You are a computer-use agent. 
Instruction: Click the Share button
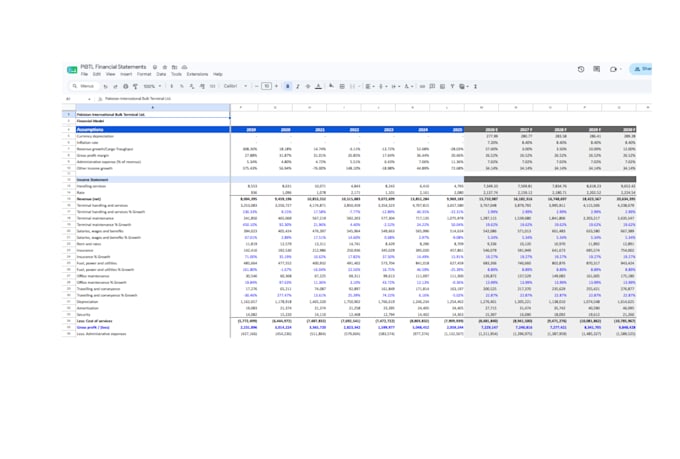tap(642, 69)
